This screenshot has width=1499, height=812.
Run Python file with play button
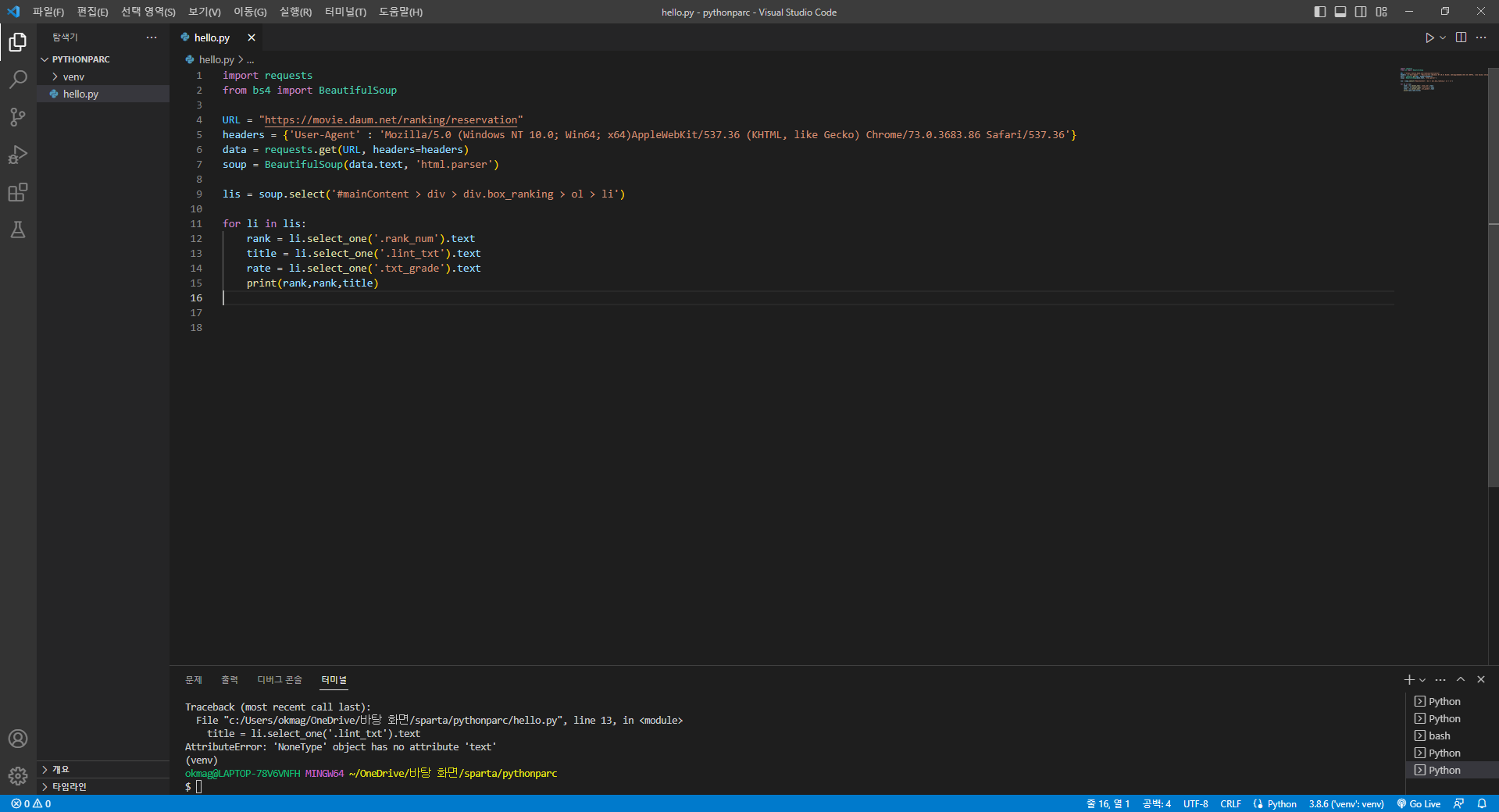[x=1429, y=37]
